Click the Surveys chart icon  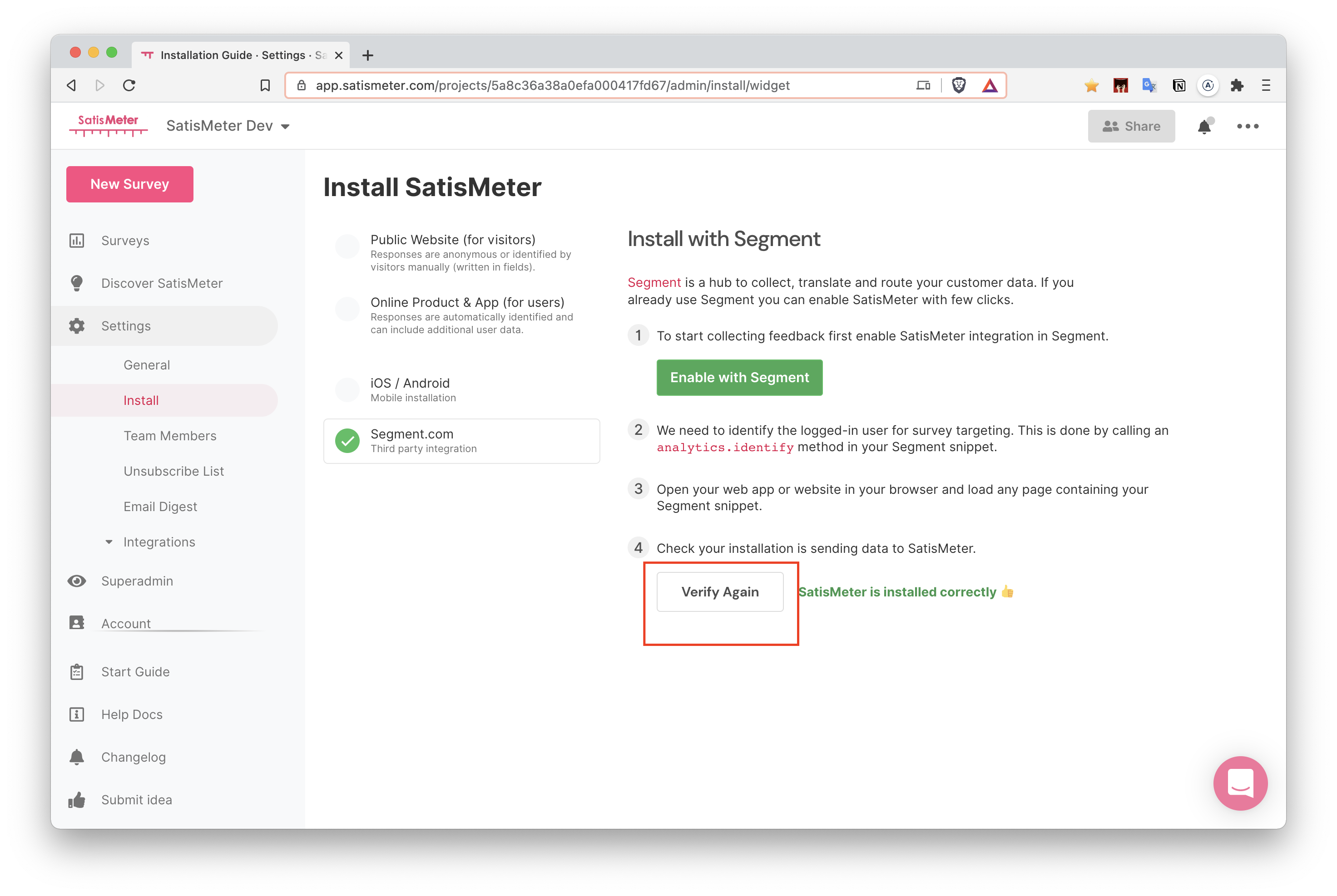pyautogui.click(x=77, y=241)
